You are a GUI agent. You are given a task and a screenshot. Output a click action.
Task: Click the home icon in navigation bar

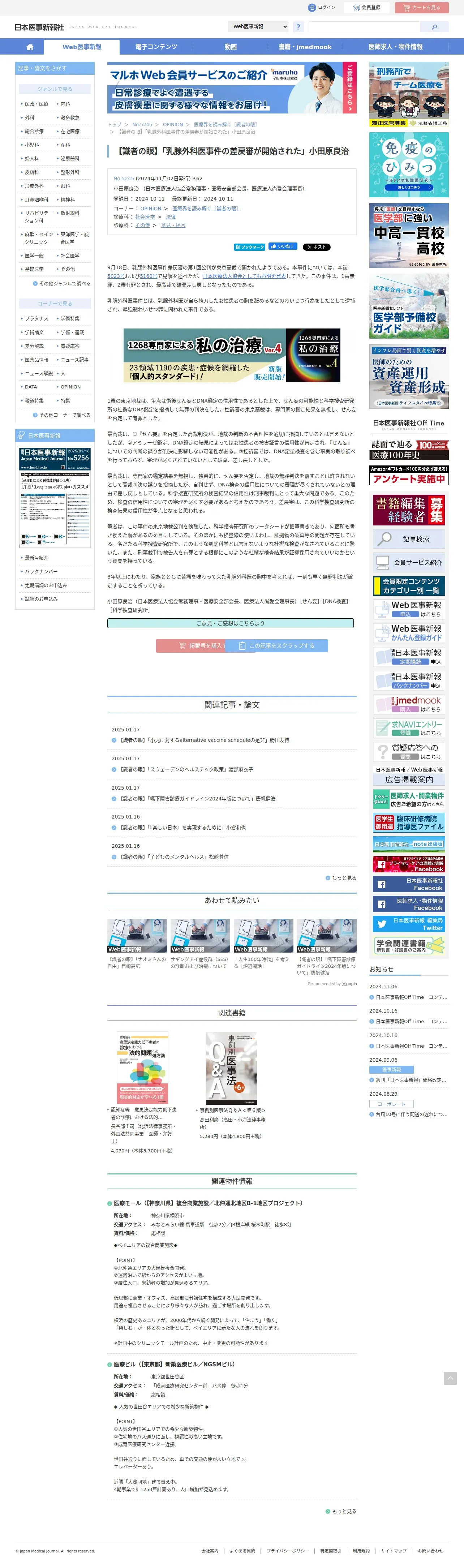30,47
